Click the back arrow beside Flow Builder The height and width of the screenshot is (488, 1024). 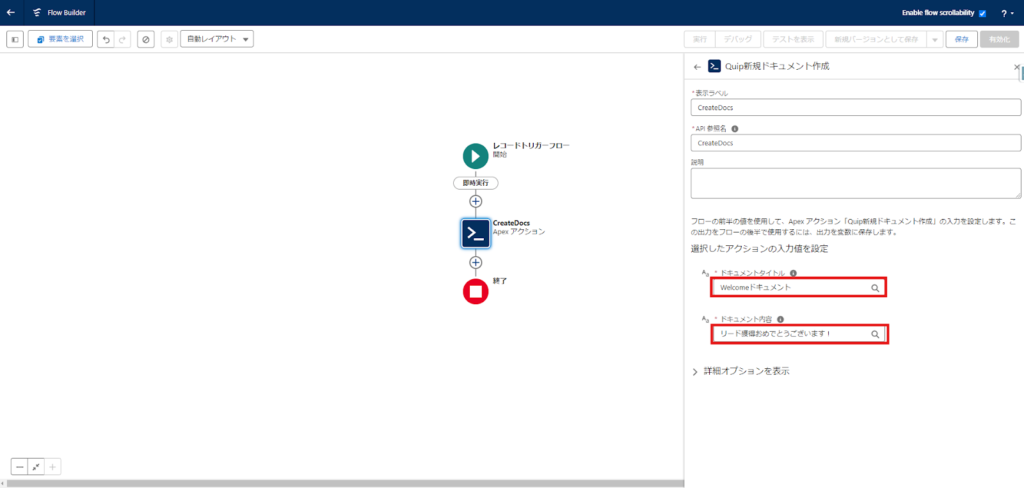(10, 13)
